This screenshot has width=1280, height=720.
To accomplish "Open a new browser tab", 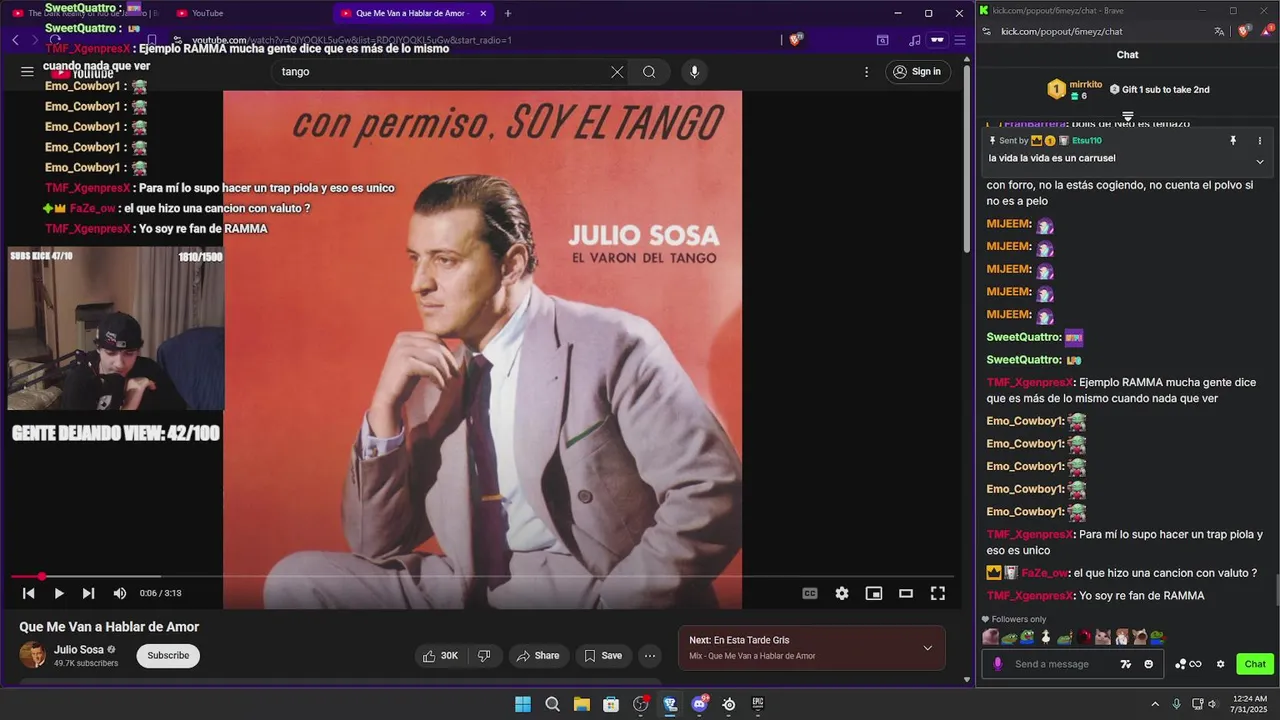I will tap(508, 13).
